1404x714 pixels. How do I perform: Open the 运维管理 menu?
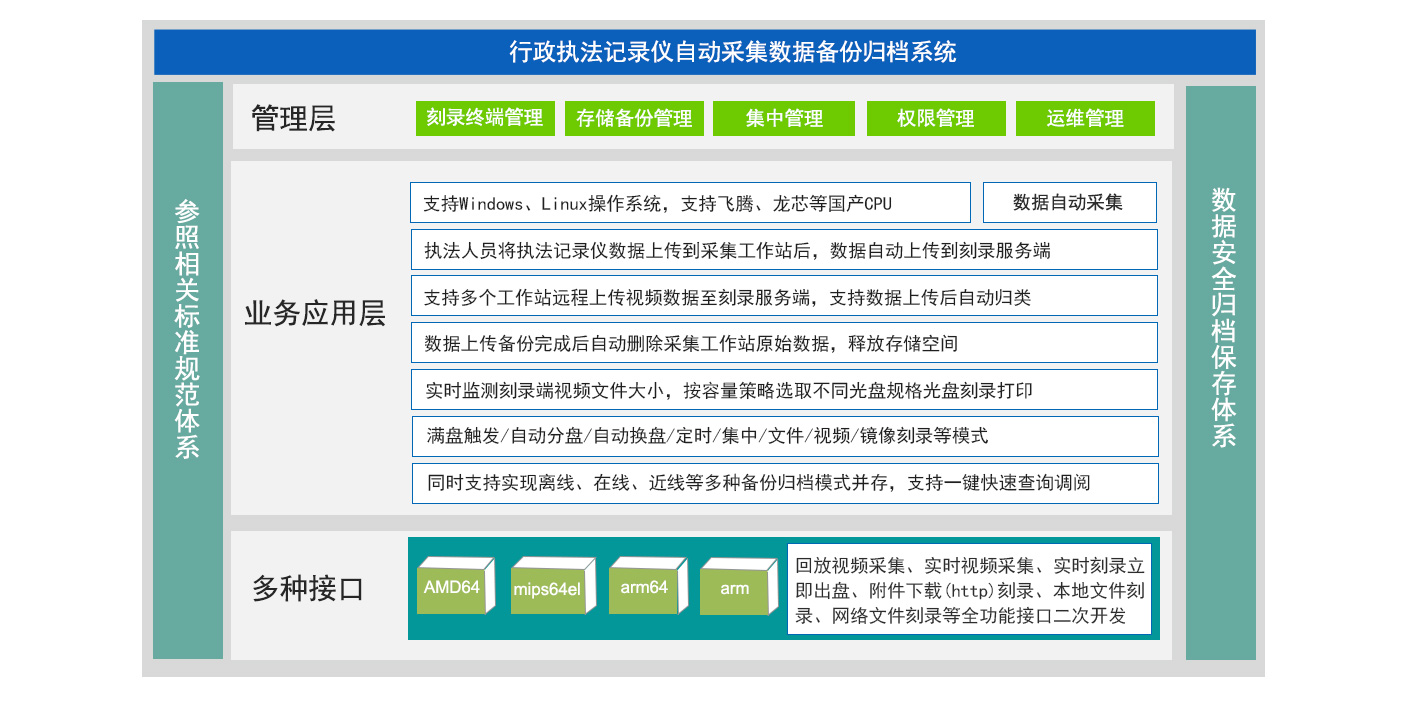[1085, 118]
